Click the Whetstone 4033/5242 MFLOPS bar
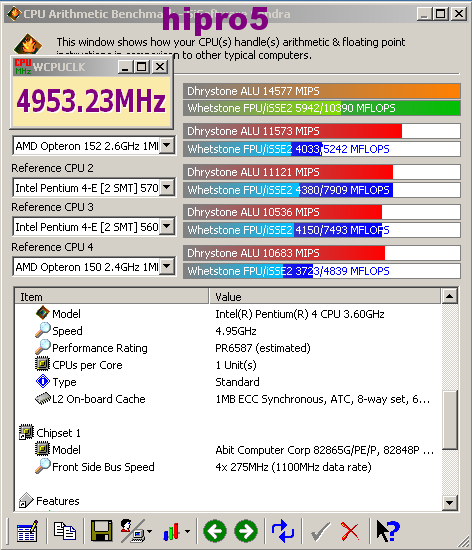Screen dimensions: 472x550 (322, 149)
